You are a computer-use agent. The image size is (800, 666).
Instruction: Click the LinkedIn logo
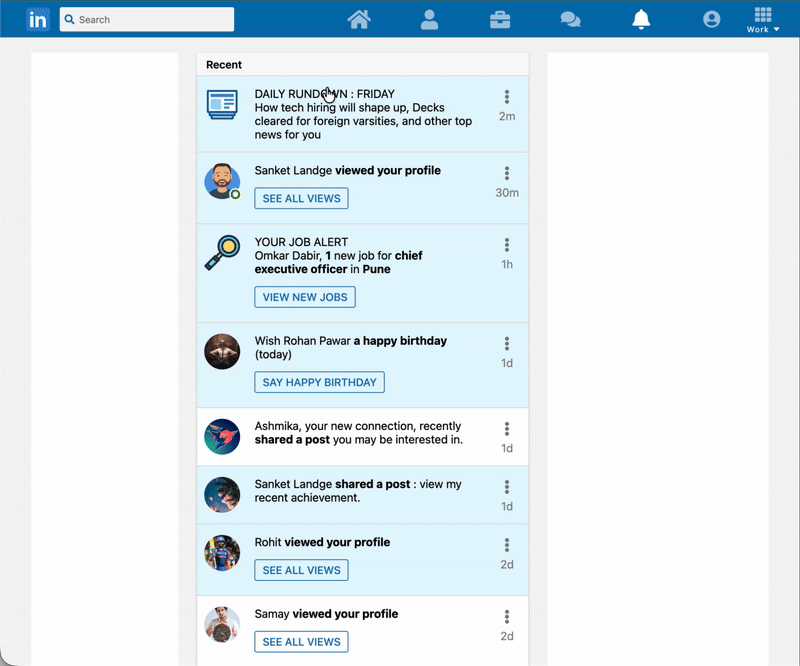tap(38, 18)
